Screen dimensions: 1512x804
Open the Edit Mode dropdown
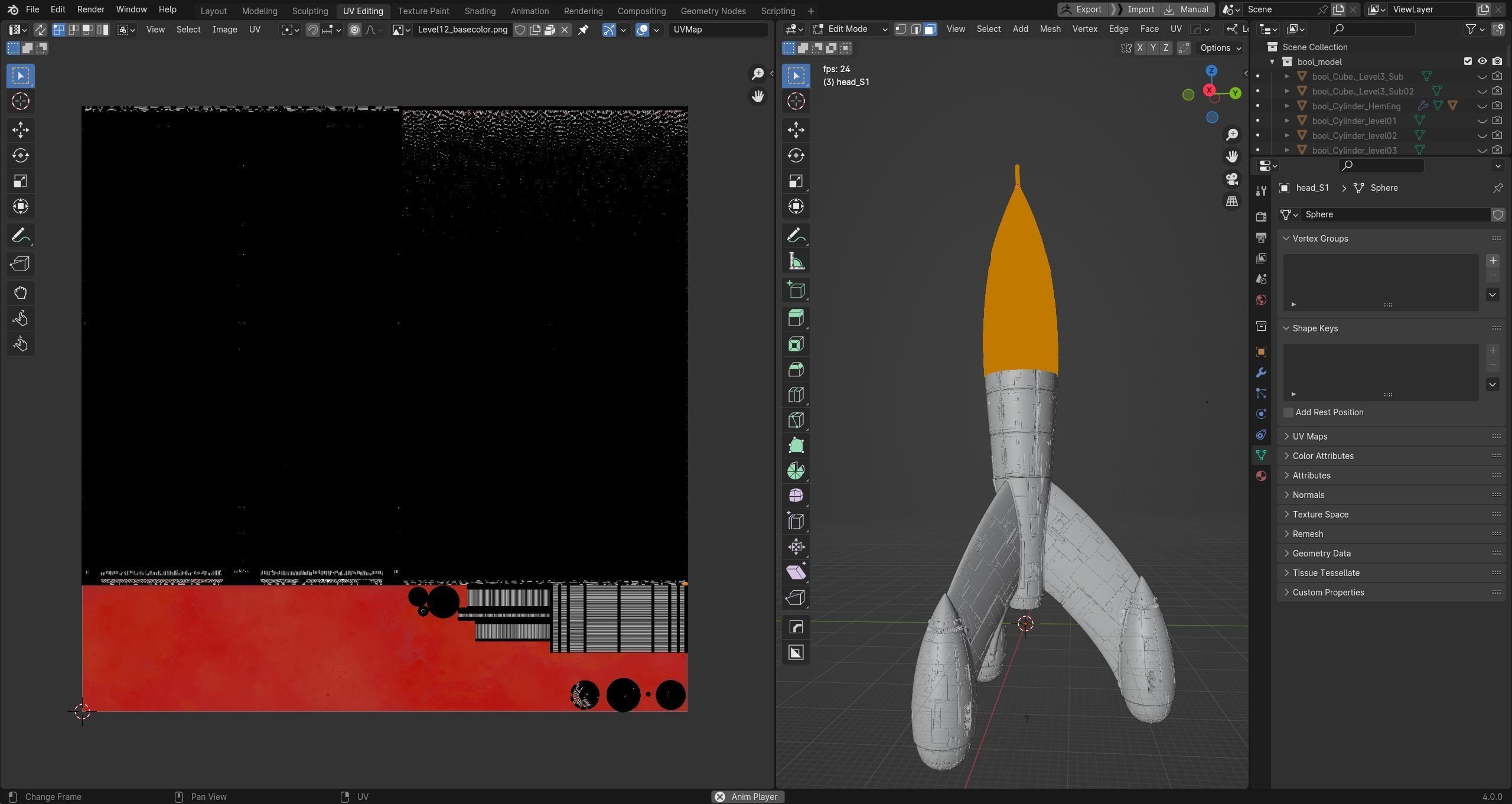point(849,29)
